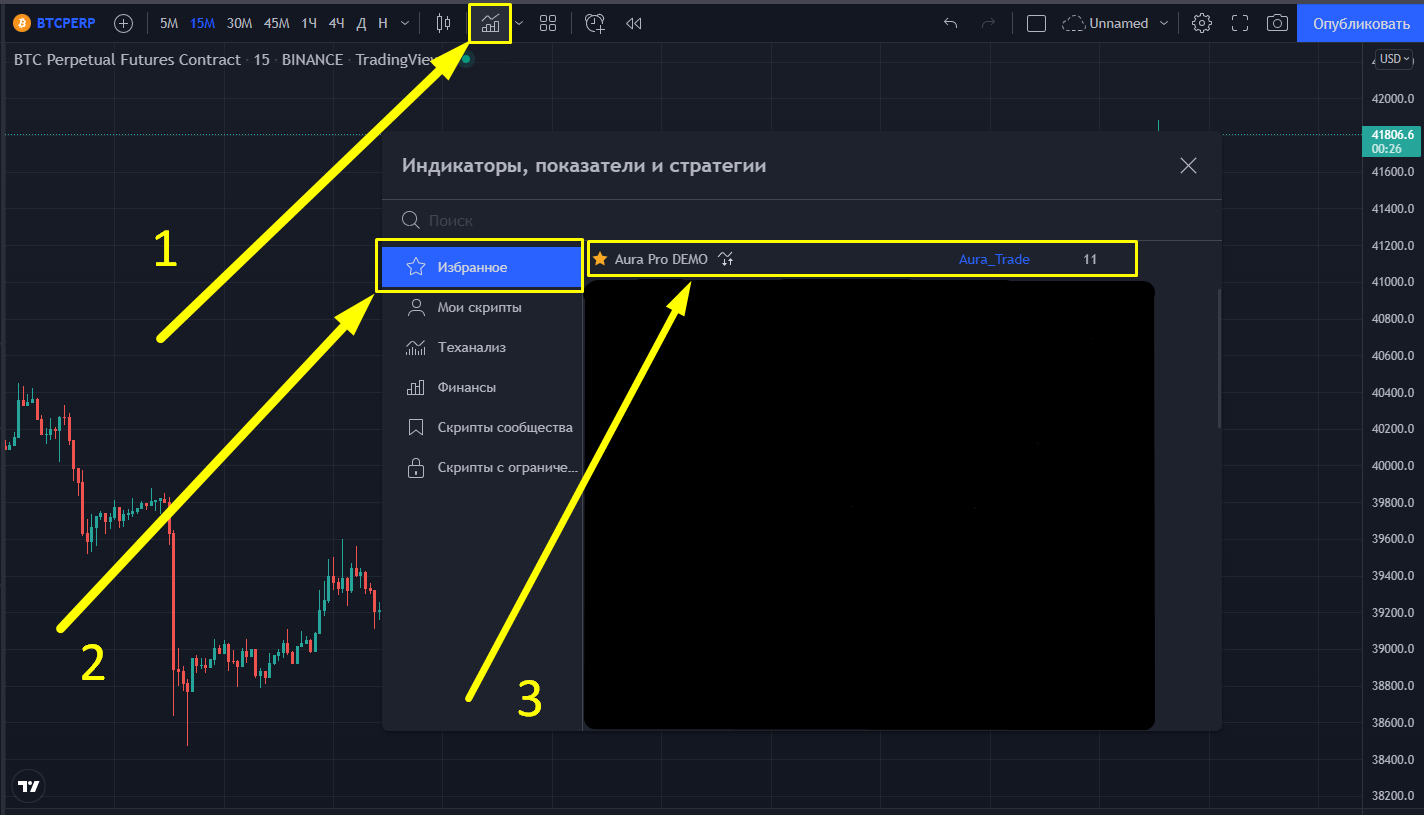
Task: Click the add symbol plus icon
Action: pyautogui.click(x=123, y=23)
